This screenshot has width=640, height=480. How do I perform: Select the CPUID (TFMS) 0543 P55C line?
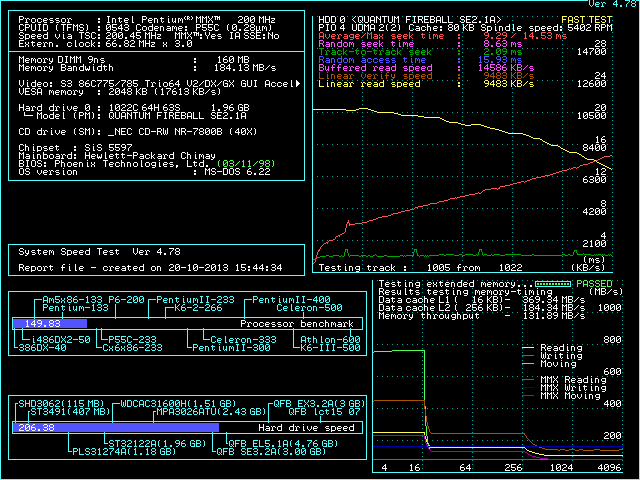click(146, 28)
